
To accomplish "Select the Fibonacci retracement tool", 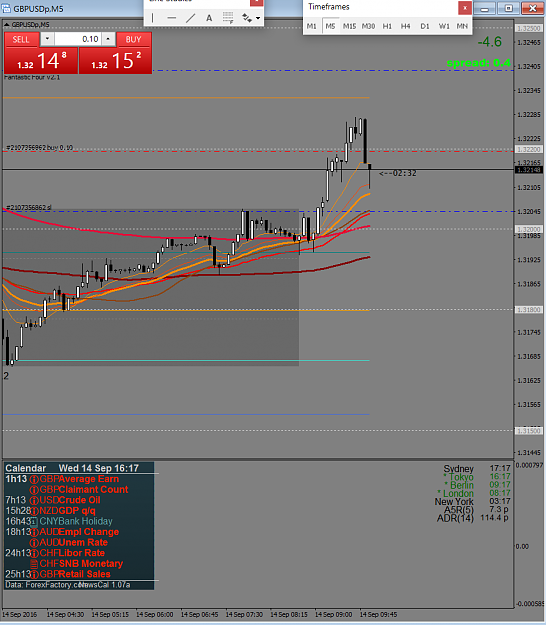I will (228, 18).
